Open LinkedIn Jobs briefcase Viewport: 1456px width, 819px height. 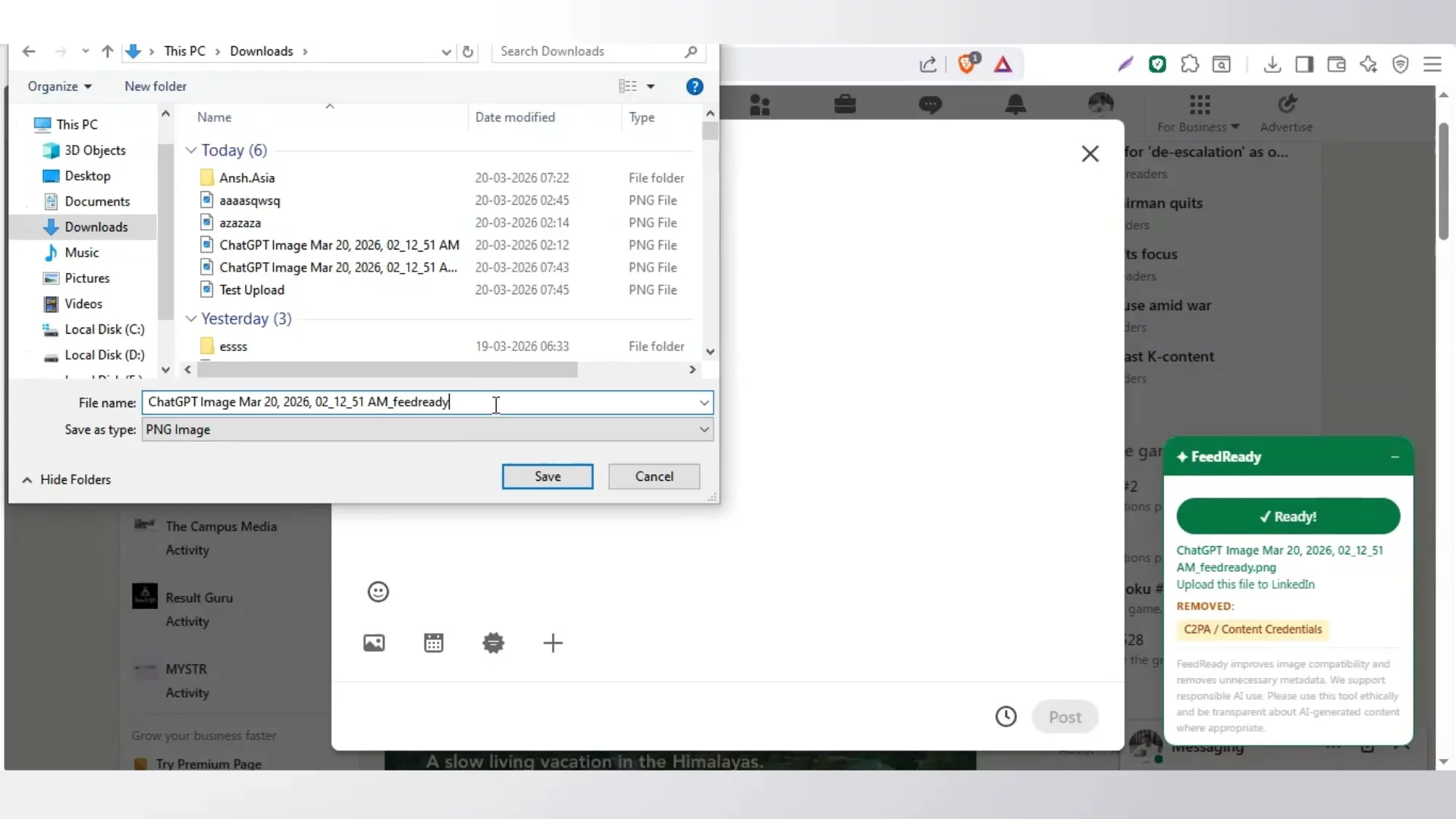(x=845, y=104)
